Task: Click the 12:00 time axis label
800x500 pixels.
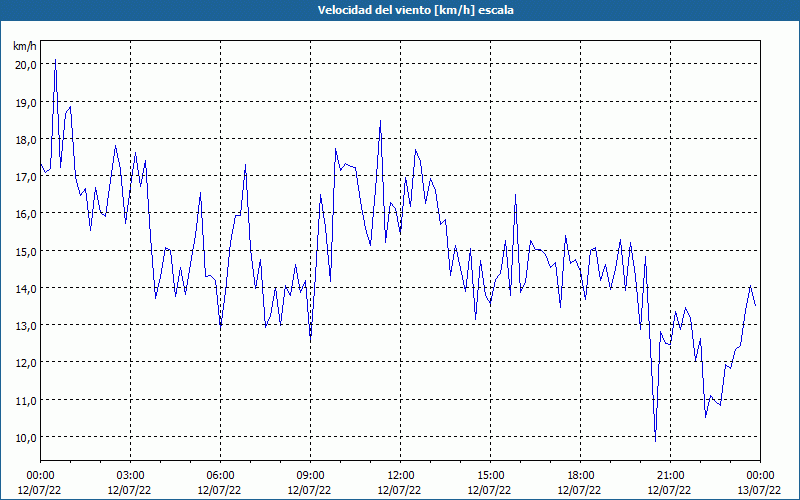Action: pos(401,476)
